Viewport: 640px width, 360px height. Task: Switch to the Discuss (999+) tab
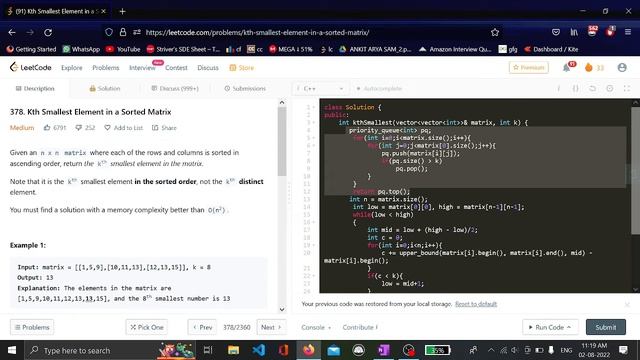coord(175,89)
